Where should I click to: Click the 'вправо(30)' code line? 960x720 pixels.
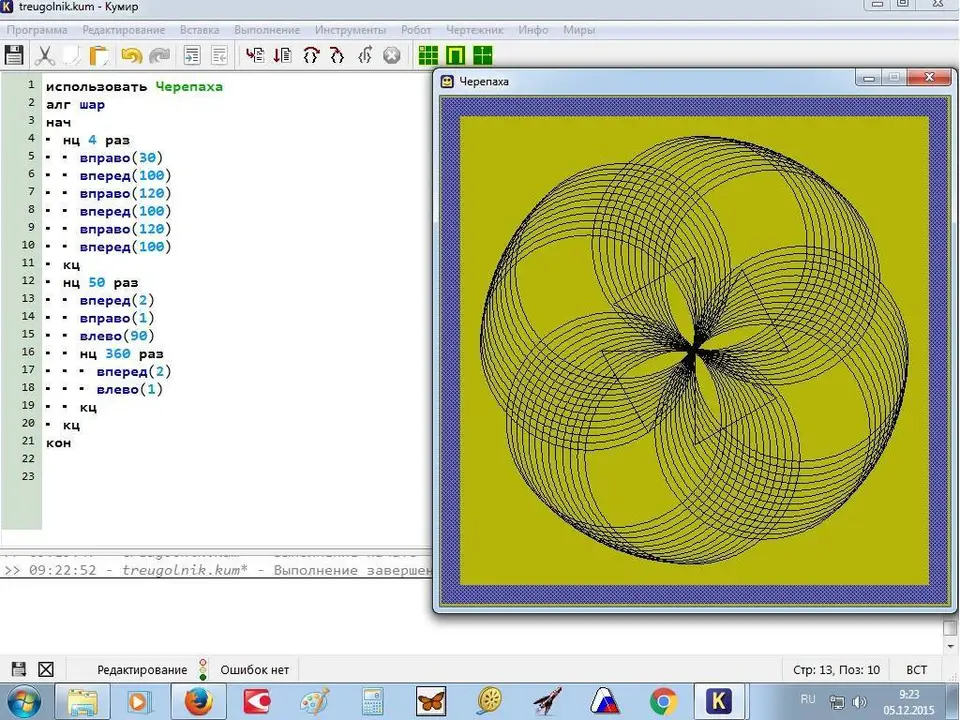(121, 158)
